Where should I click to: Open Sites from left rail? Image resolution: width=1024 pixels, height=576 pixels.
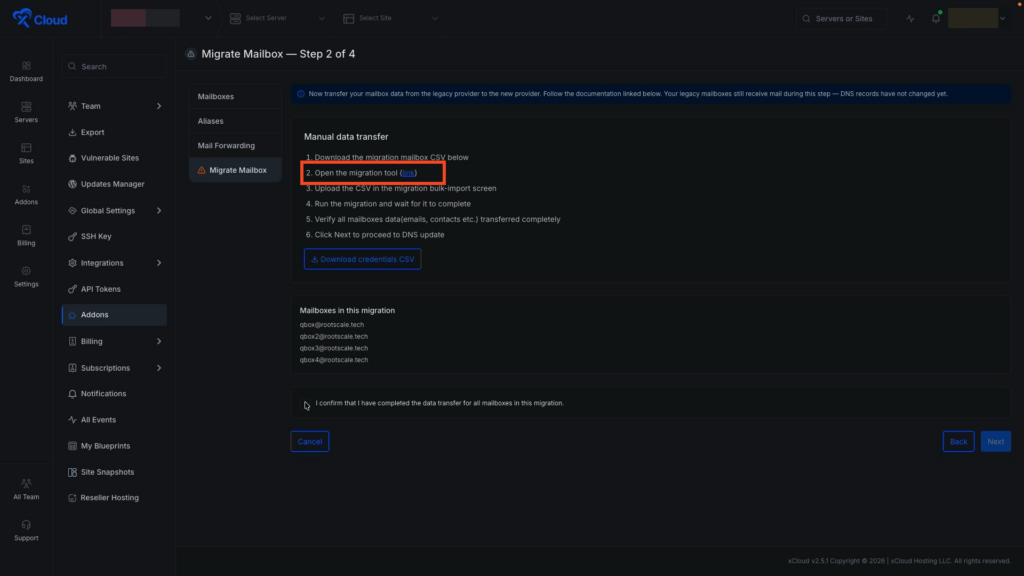(x=26, y=154)
